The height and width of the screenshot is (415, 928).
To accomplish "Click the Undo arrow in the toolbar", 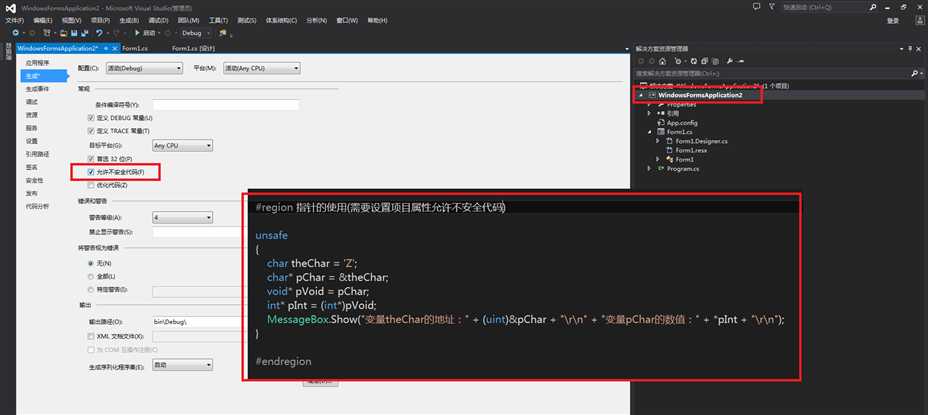I will [99, 33].
